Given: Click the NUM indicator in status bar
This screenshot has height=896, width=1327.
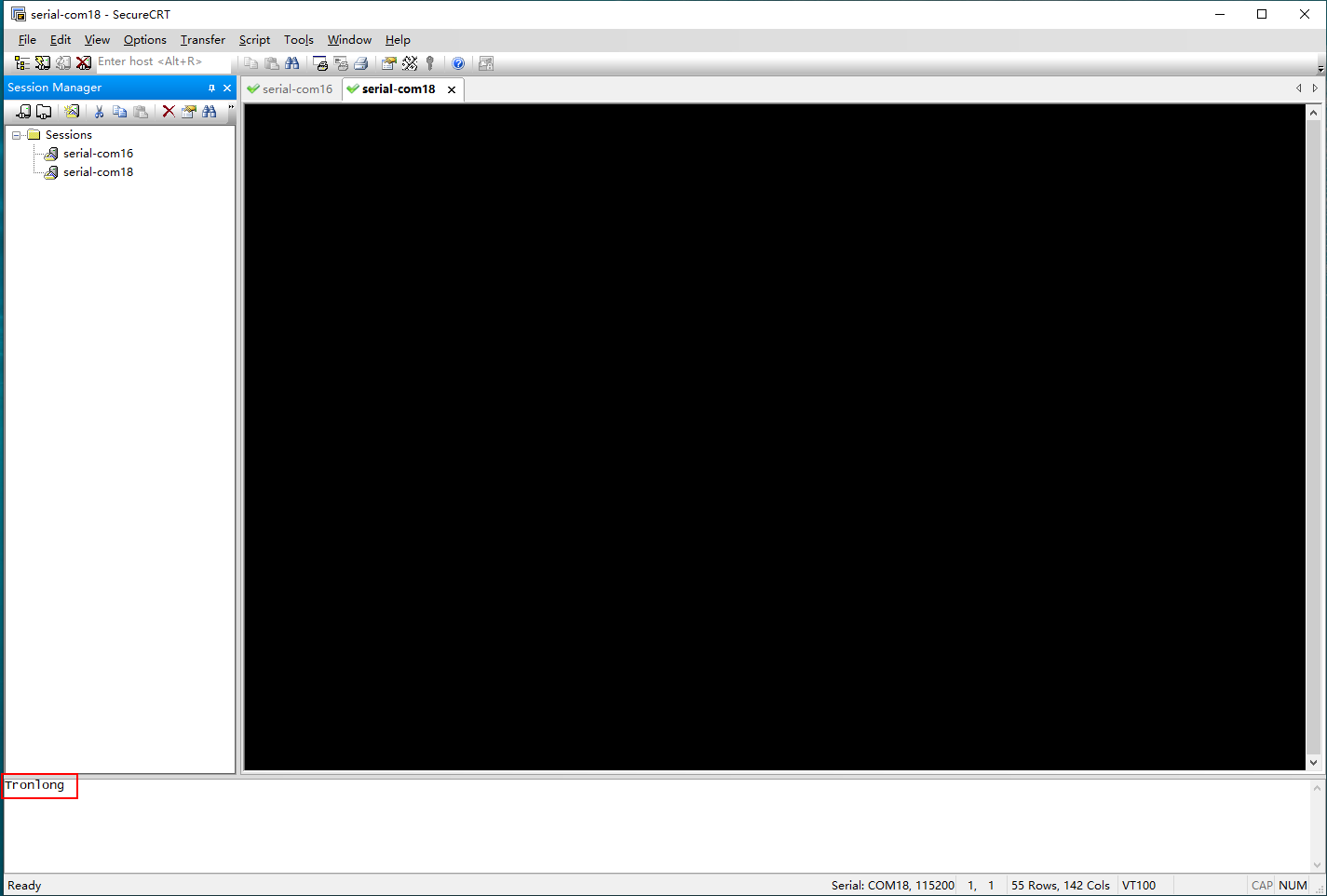Looking at the screenshot, I should (x=1293, y=886).
